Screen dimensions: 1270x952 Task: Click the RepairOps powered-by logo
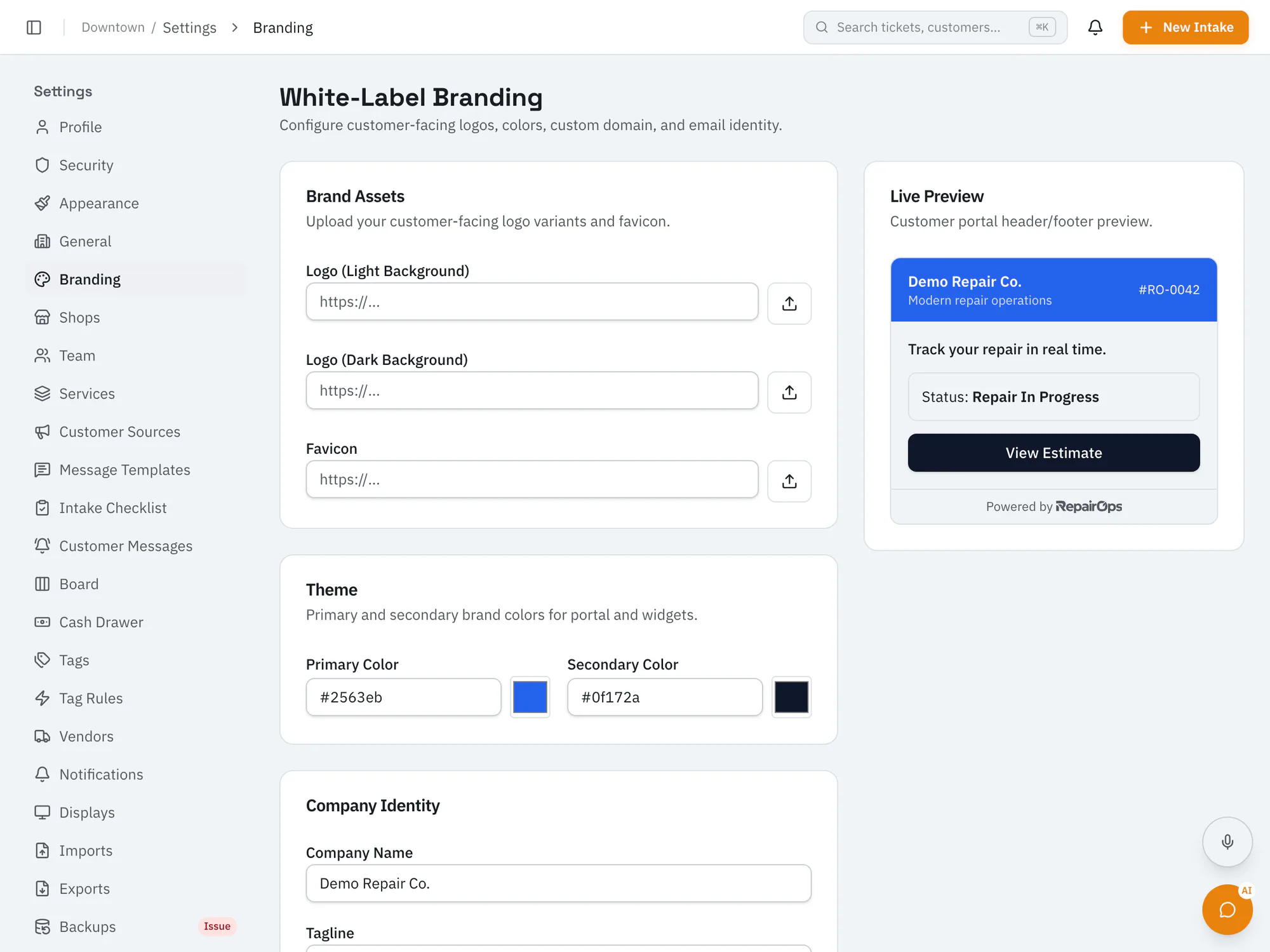(1088, 506)
